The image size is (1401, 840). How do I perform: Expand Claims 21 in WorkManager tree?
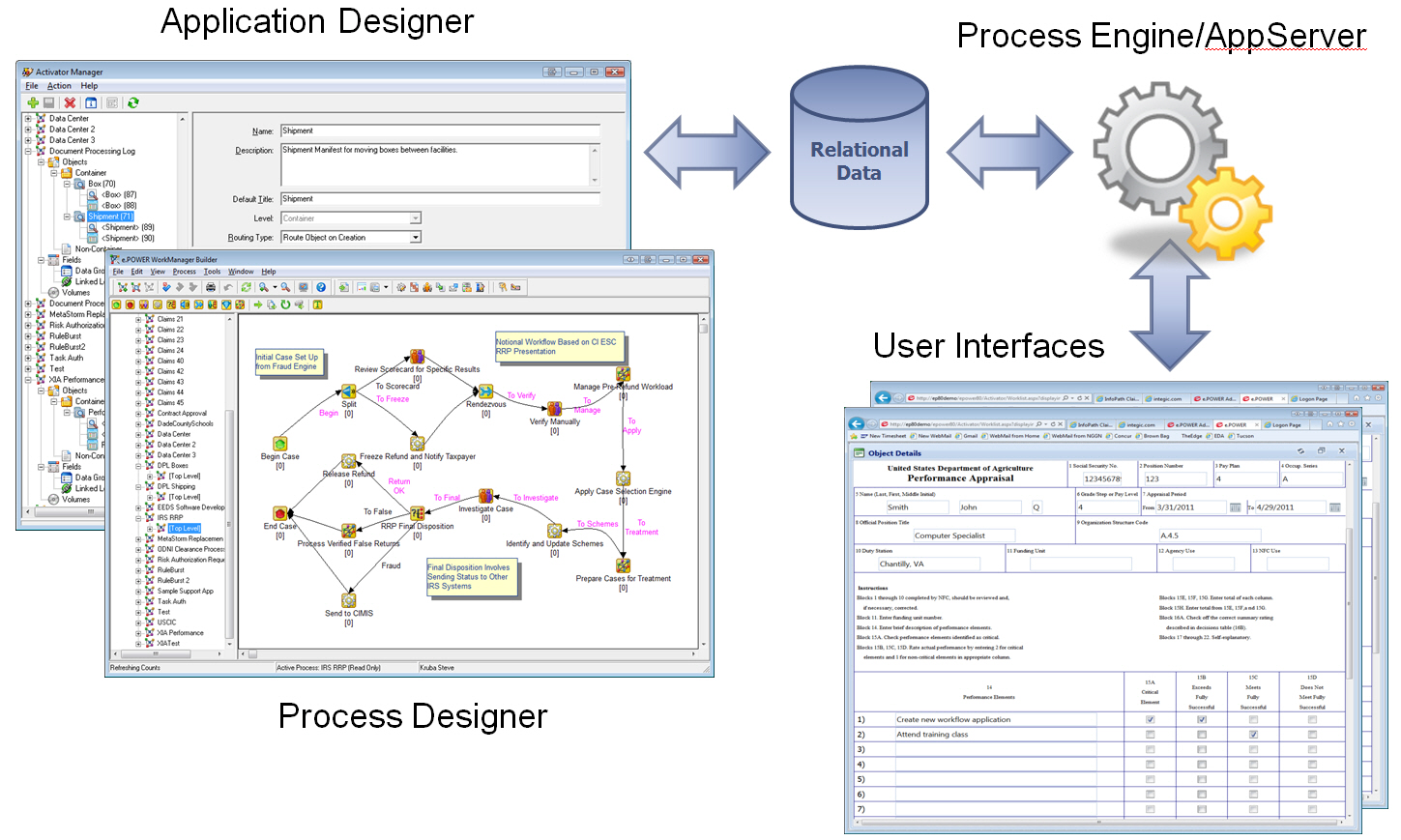point(138,319)
